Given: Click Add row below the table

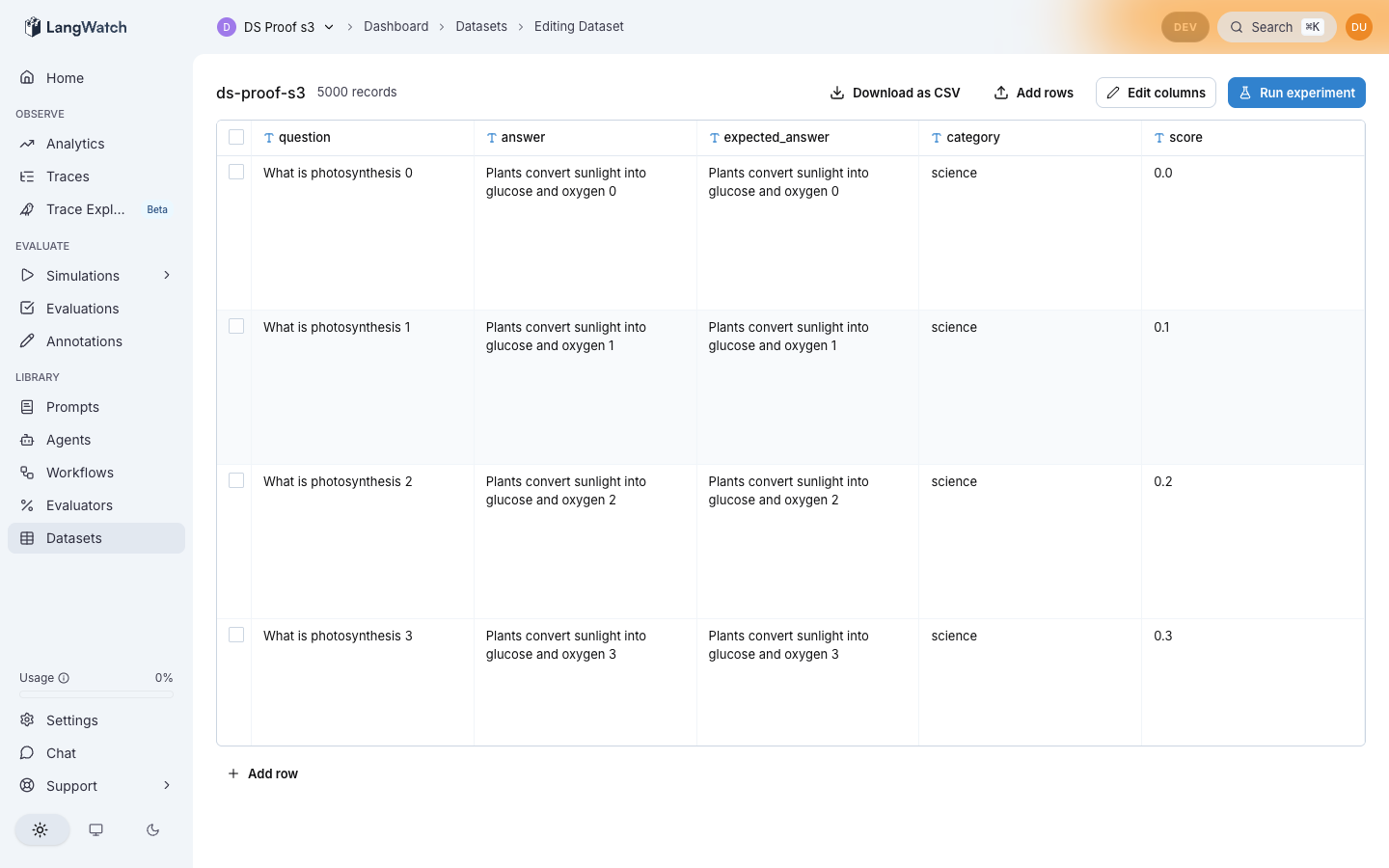Looking at the screenshot, I should [x=262, y=773].
